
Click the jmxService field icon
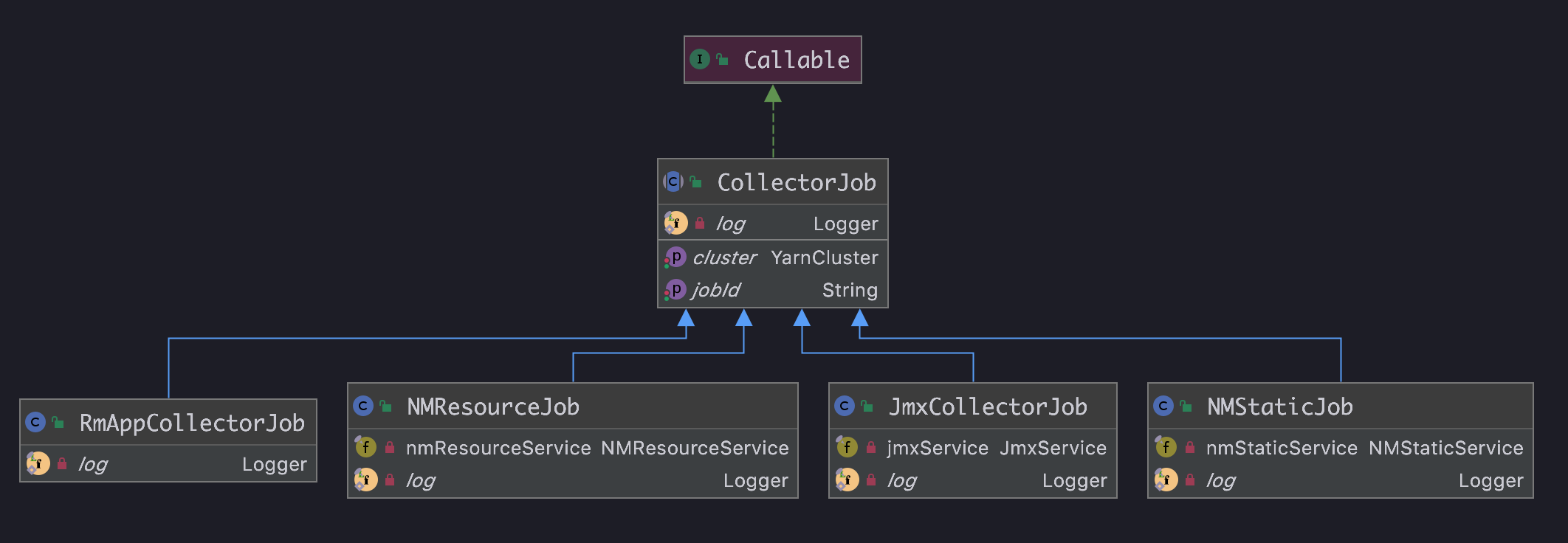click(847, 447)
